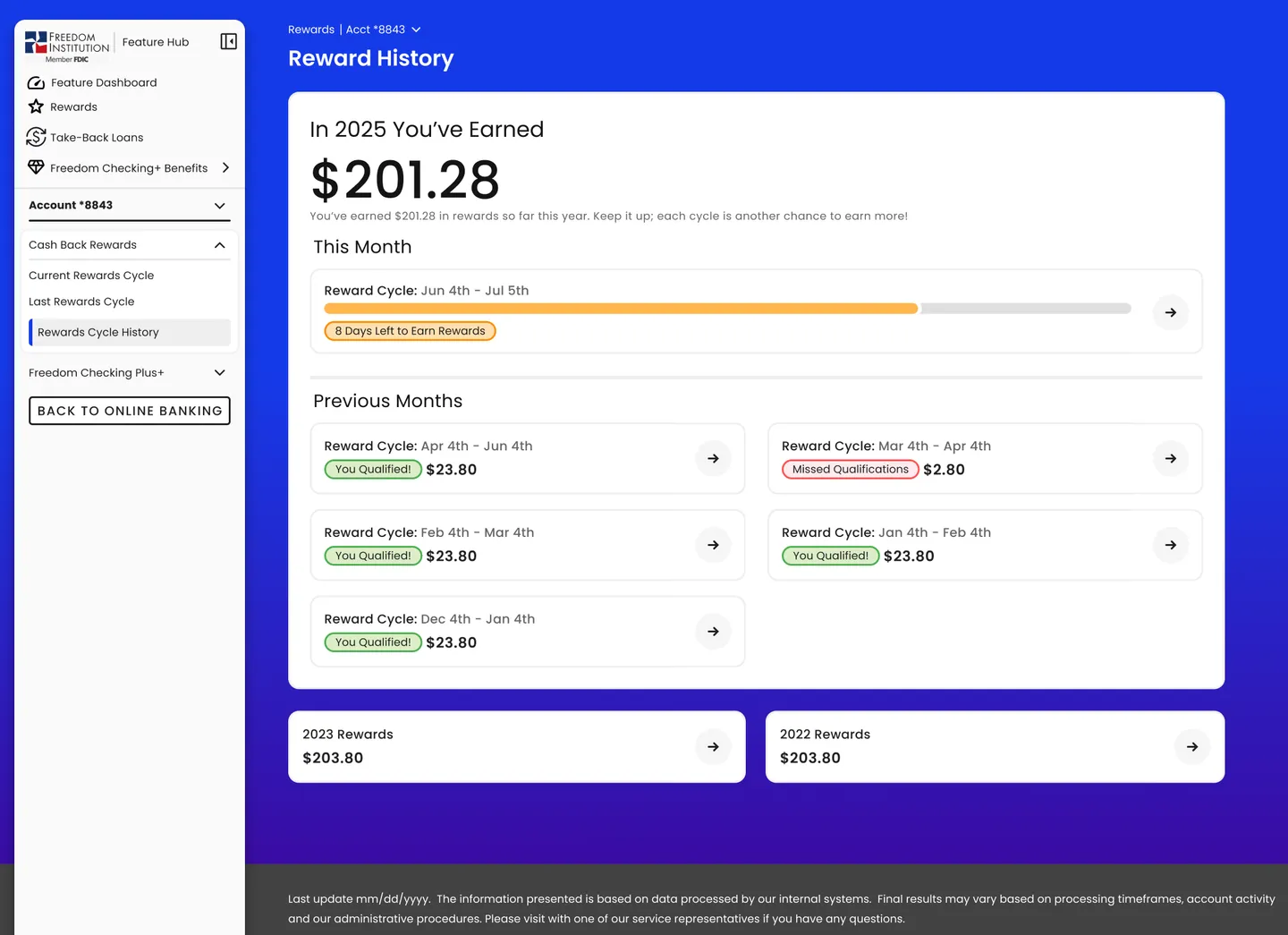Select Current Rewards Cycle in the sidebar

(91, 275)
